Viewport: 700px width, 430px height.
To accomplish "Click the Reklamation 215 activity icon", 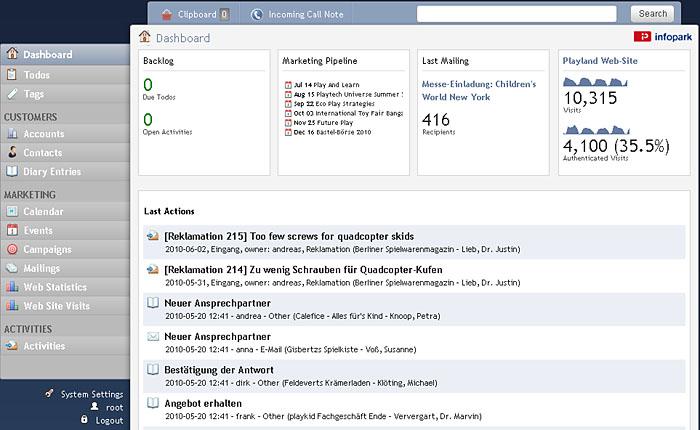I will click(x=153, y=236).
